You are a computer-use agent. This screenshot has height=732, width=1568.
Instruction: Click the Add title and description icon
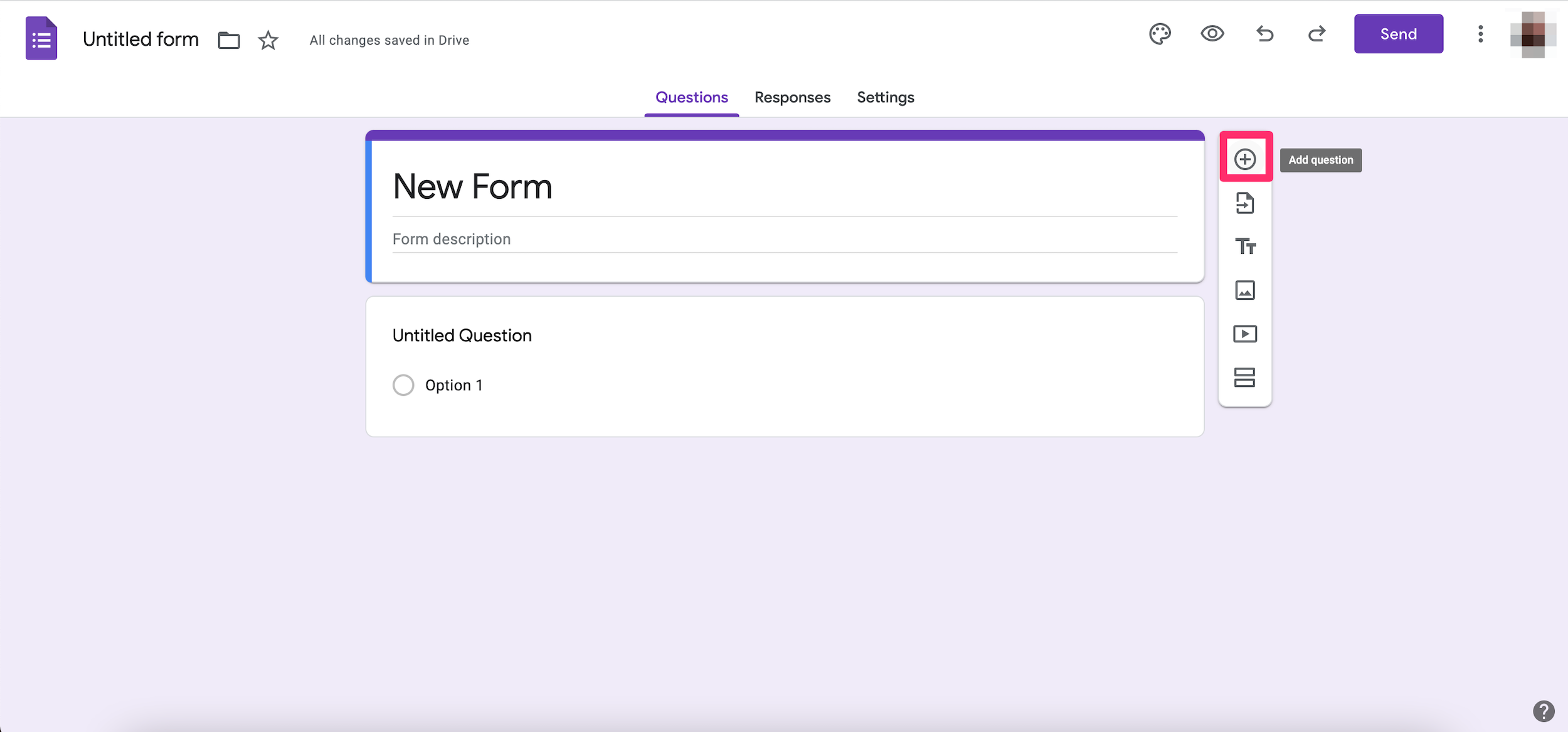(1245, 245)
